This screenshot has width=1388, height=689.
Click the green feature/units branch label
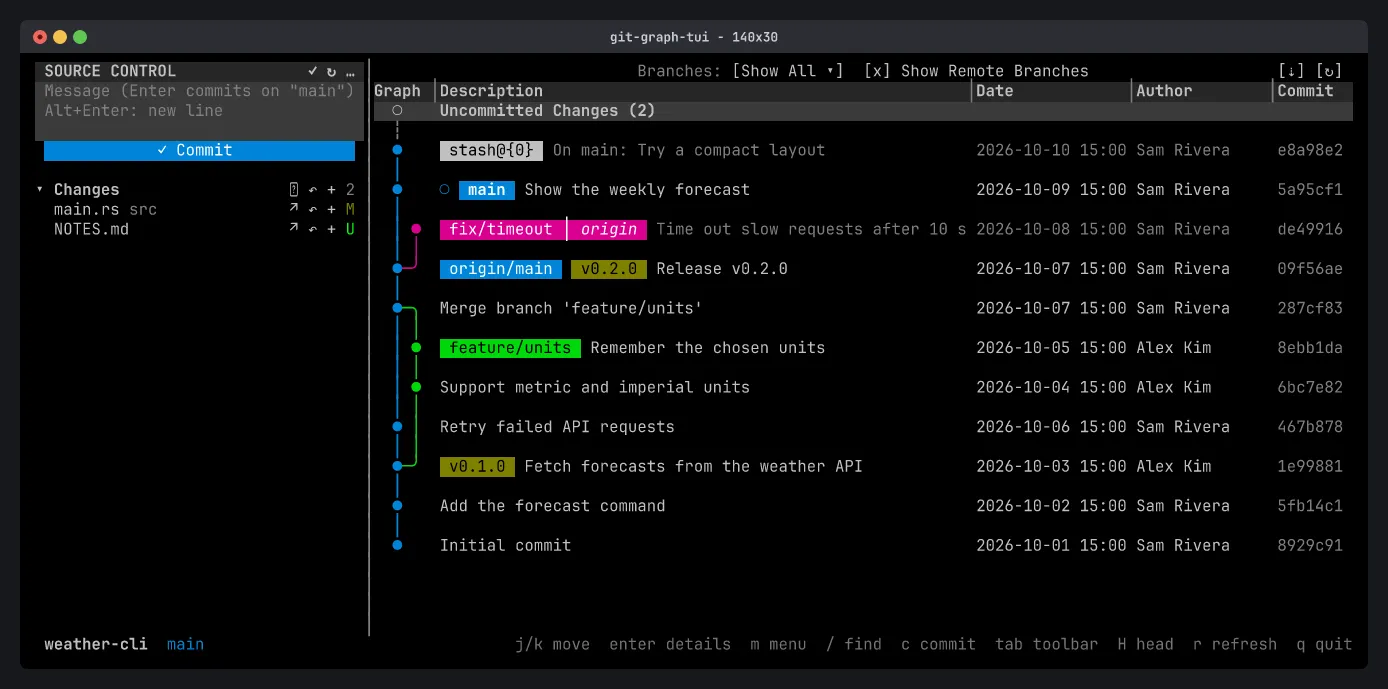pos(510,348)
